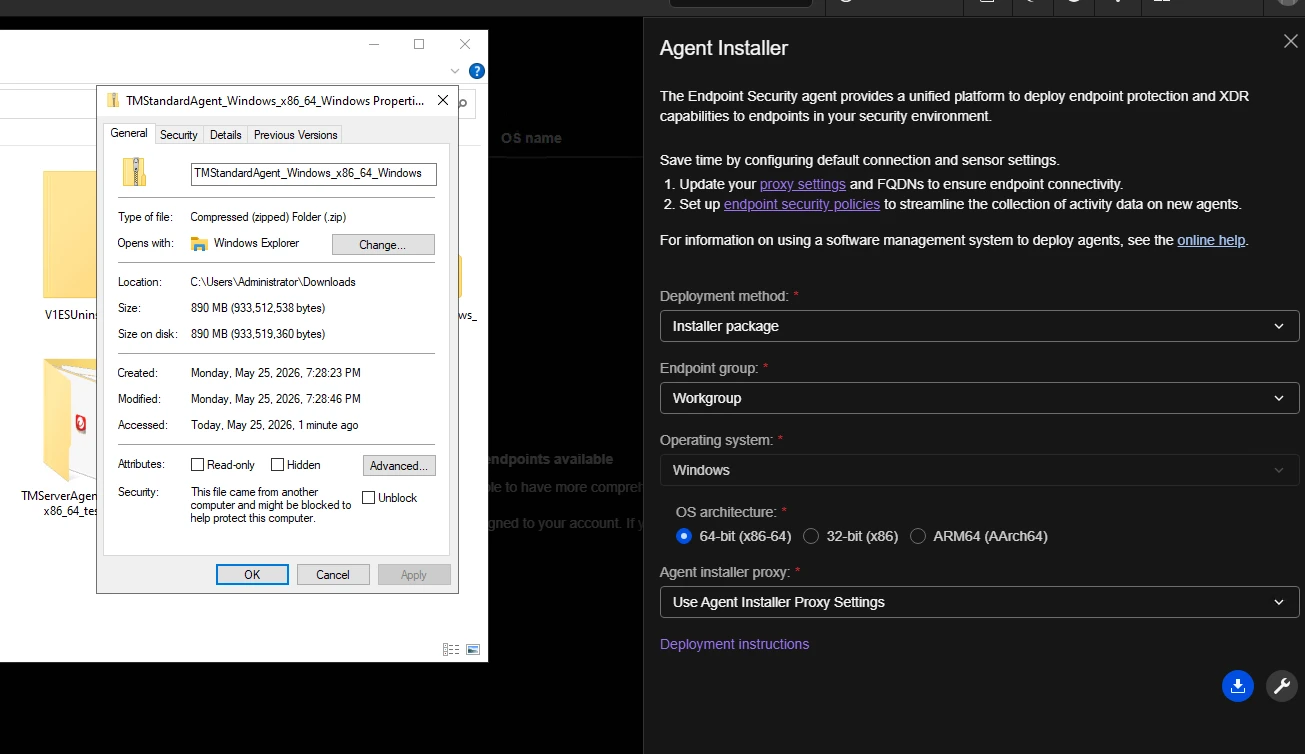This screenshot has height=754, width=1305.
Task: Open the Endpoint group dropdown
Action: click(x=980, y=398)
